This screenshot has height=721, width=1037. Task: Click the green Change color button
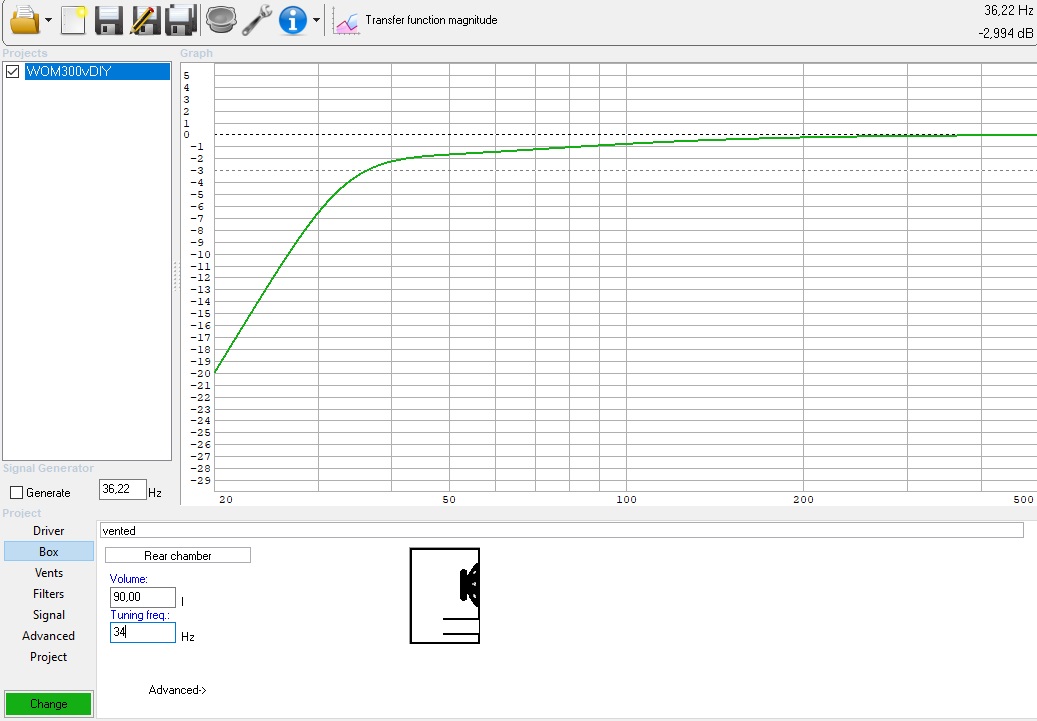click(48, 704)
